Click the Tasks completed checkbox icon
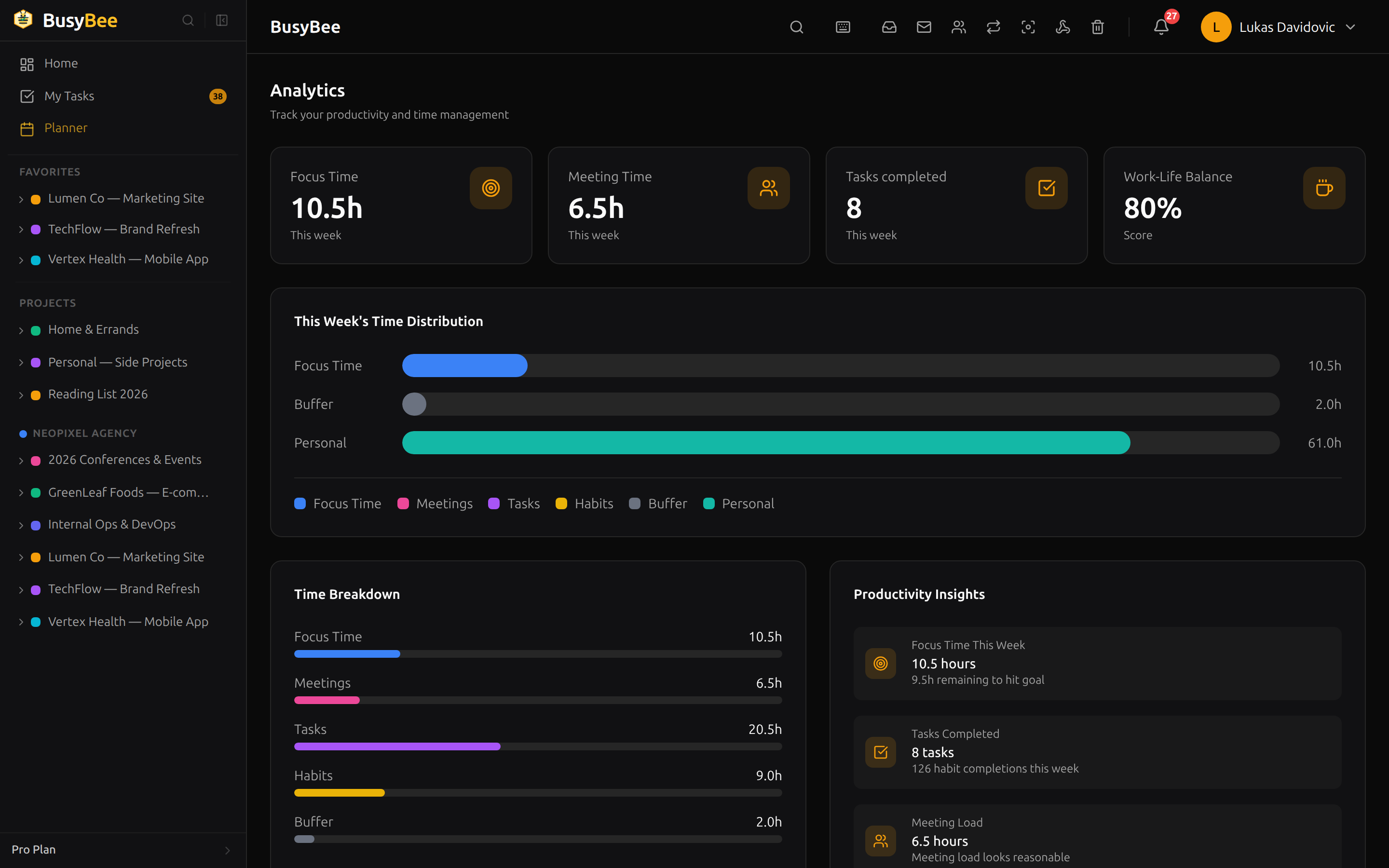 [1047, 188]
